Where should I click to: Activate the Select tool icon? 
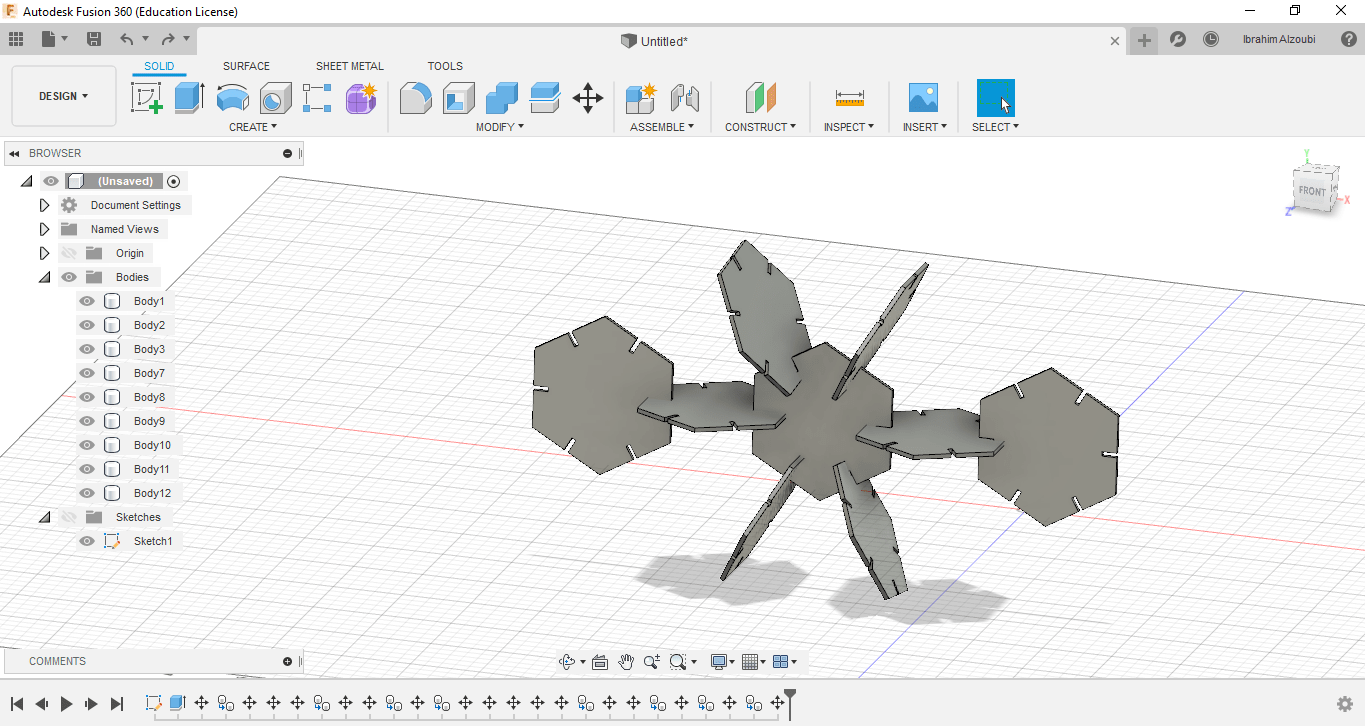click(996, 98)
